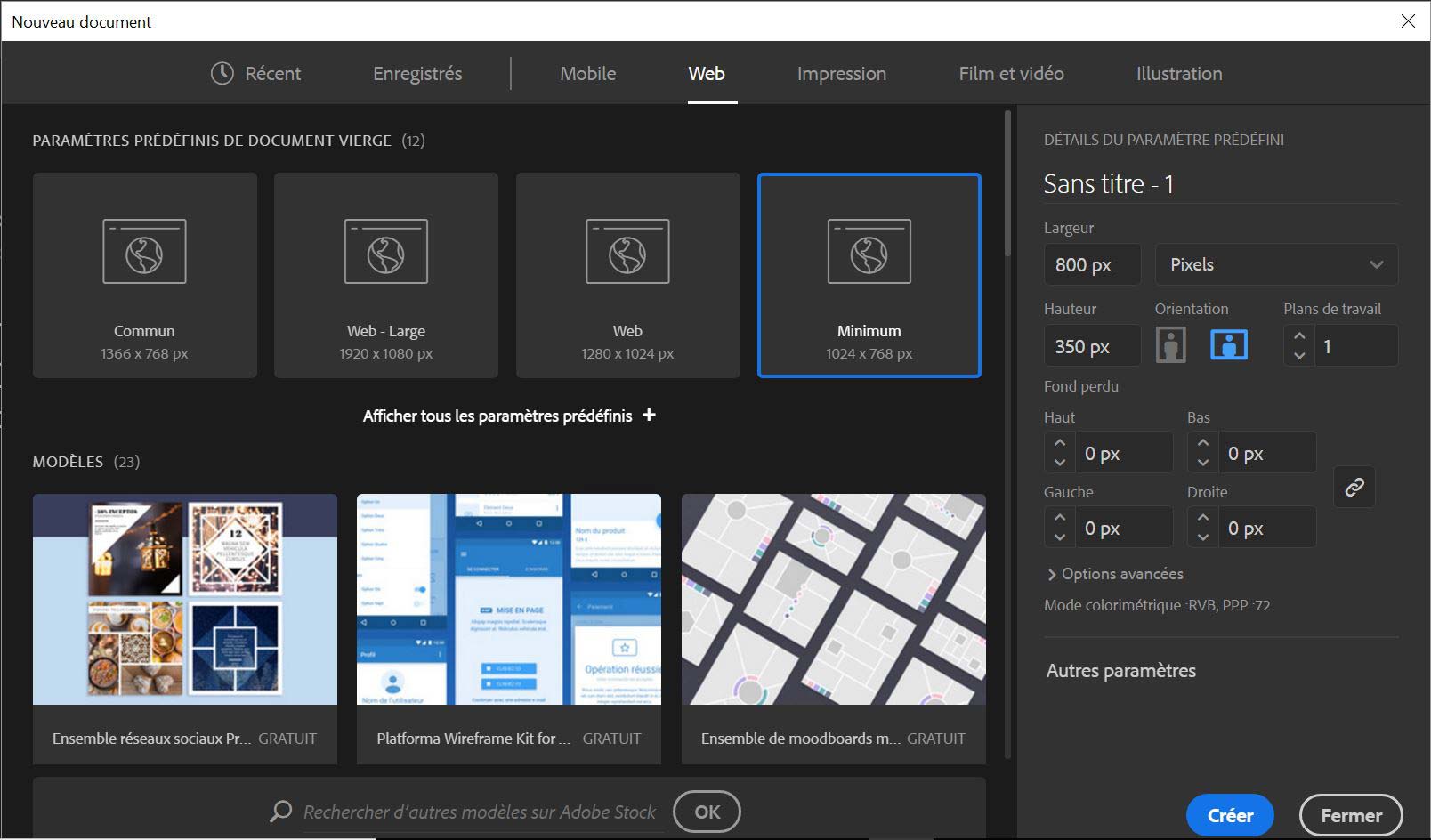Increase the Plans de travail count

[1299, 336]
